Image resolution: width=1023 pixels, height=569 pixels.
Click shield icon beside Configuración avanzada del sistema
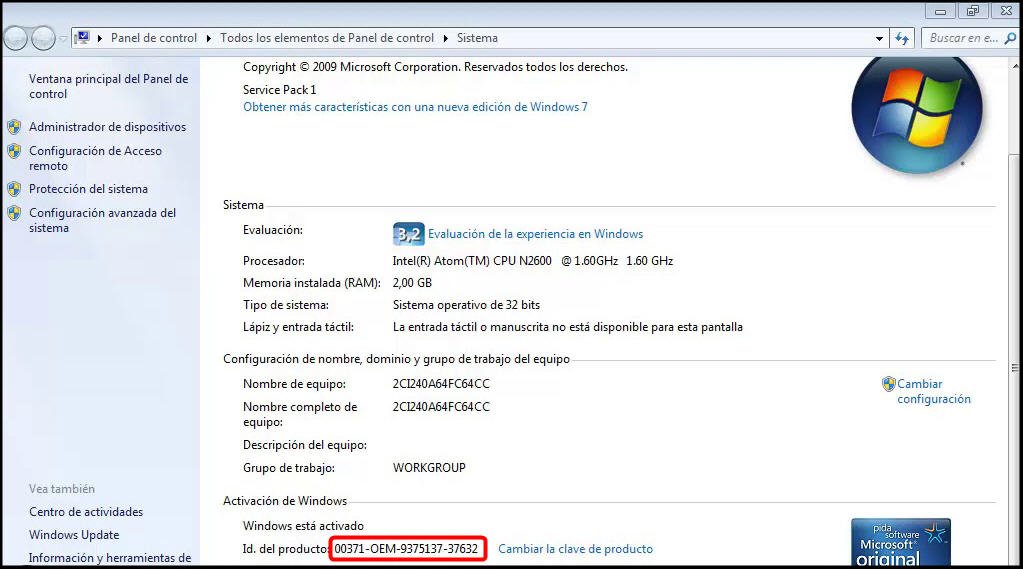click(14, 213)
